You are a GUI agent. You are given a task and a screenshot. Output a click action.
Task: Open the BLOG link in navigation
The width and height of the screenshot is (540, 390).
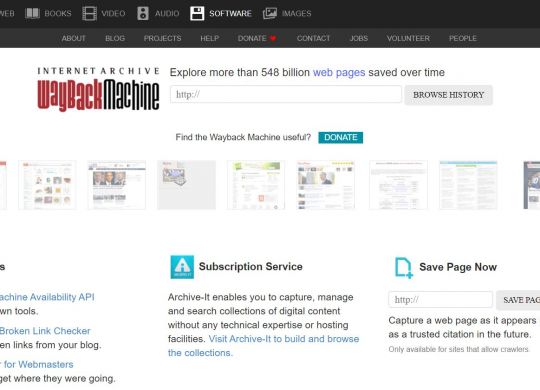(115, 38)
